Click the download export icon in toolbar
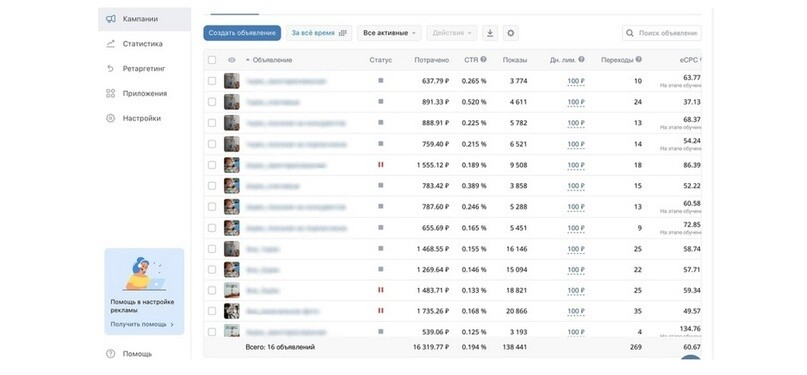The width and height of the screenshot is (807, 375). pos(490,33)
